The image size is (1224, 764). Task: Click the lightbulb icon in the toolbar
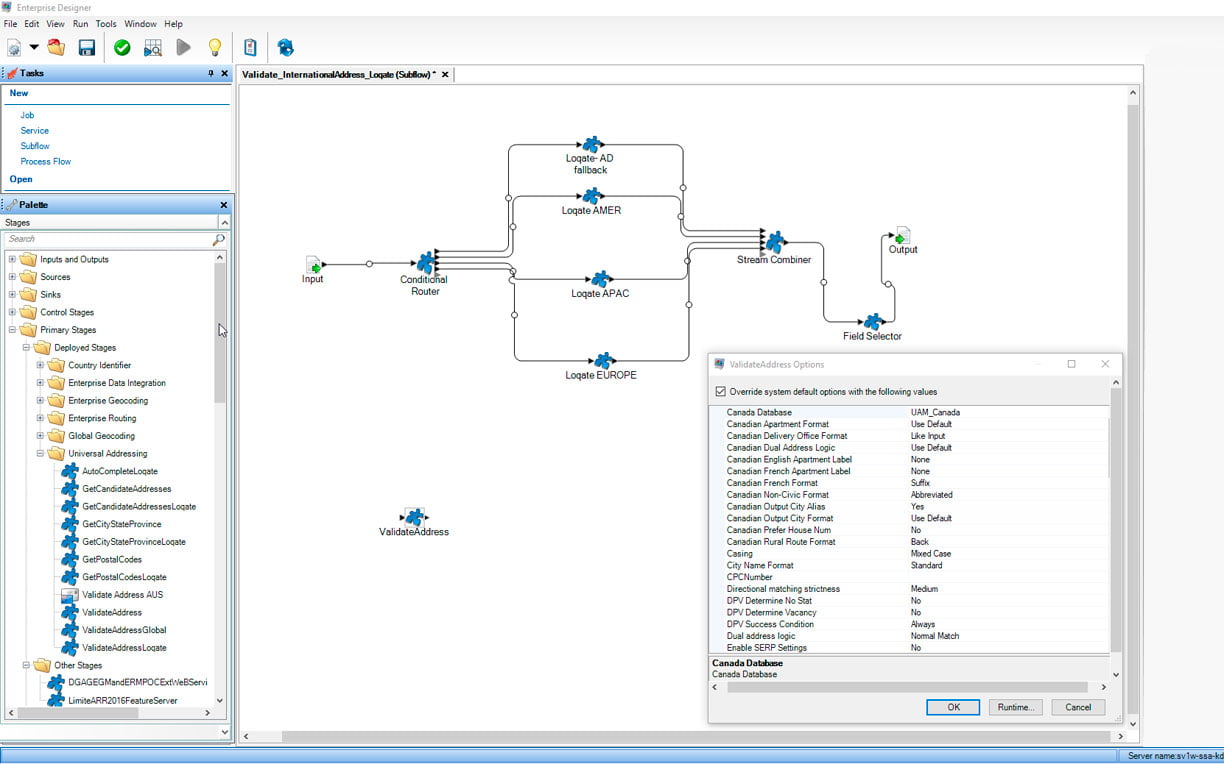[x=214, y=47]
